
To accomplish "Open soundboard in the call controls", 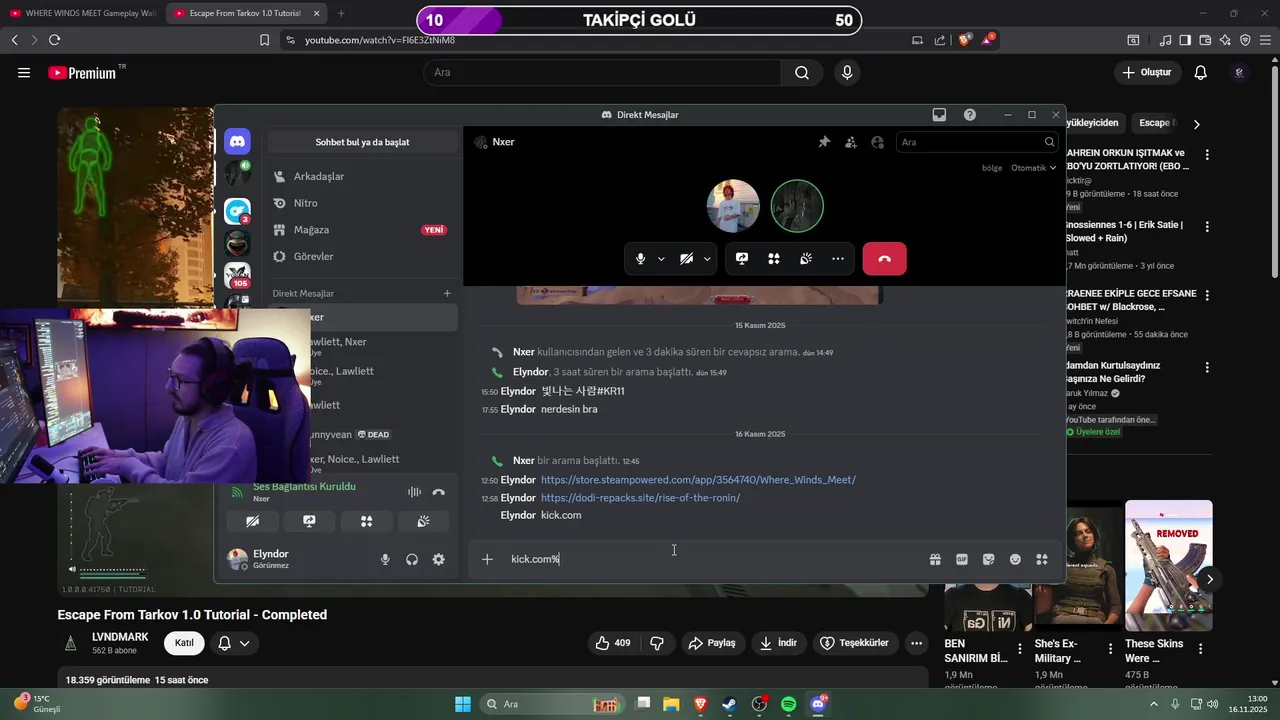I will click(x=806, y=258).
